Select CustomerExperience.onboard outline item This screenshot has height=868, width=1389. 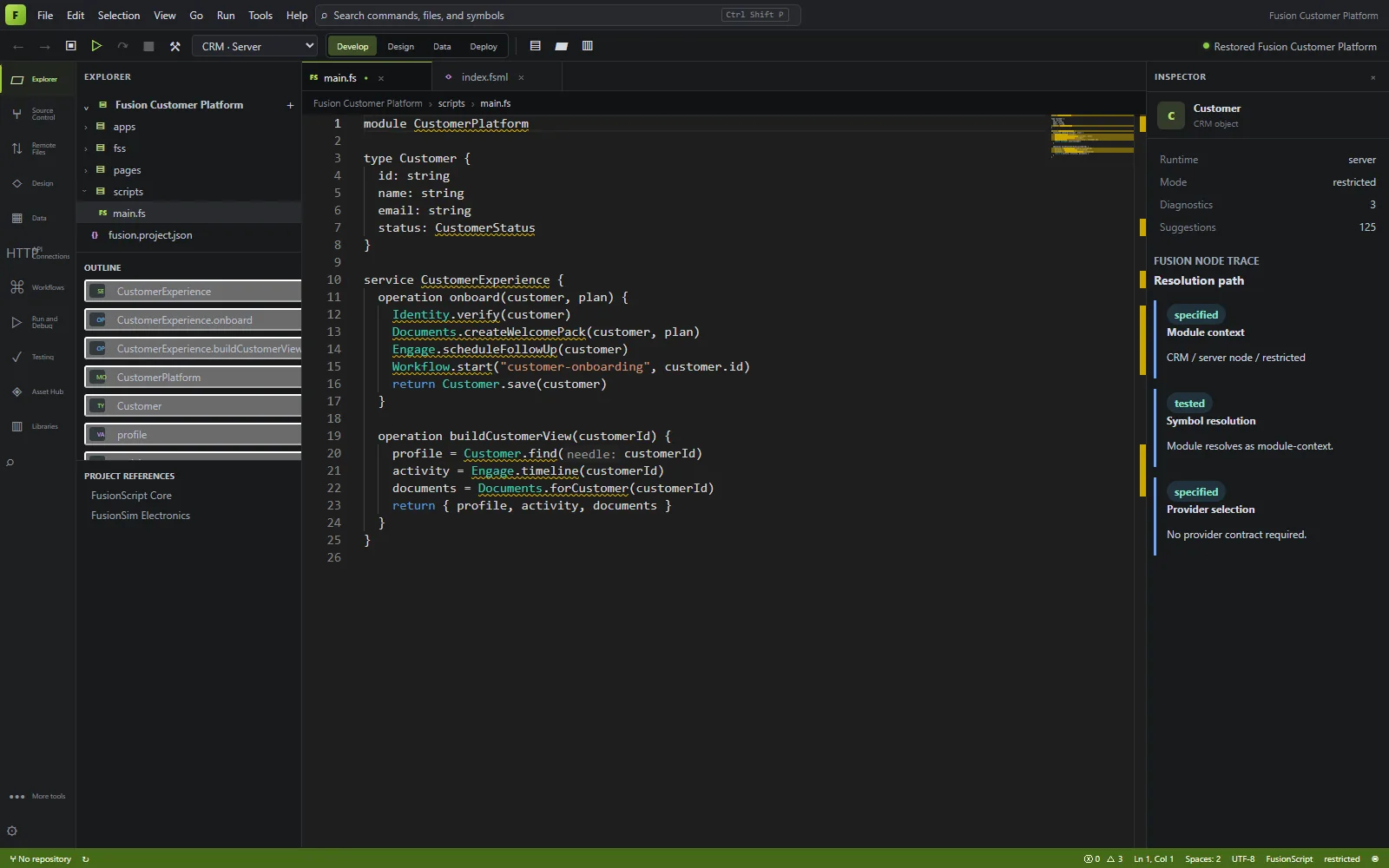(193, 320)
